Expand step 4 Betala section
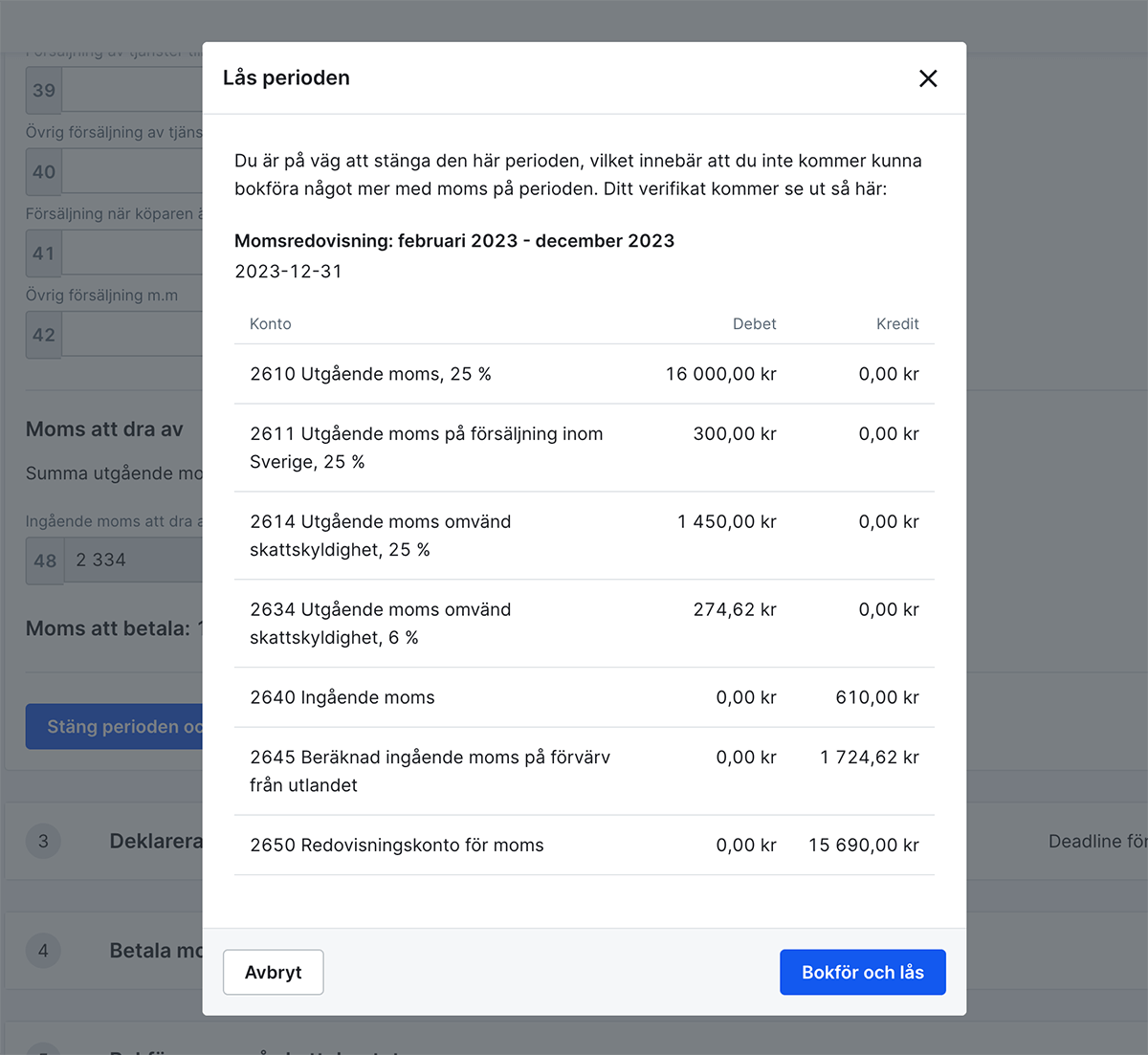 (x=155, y=951)
